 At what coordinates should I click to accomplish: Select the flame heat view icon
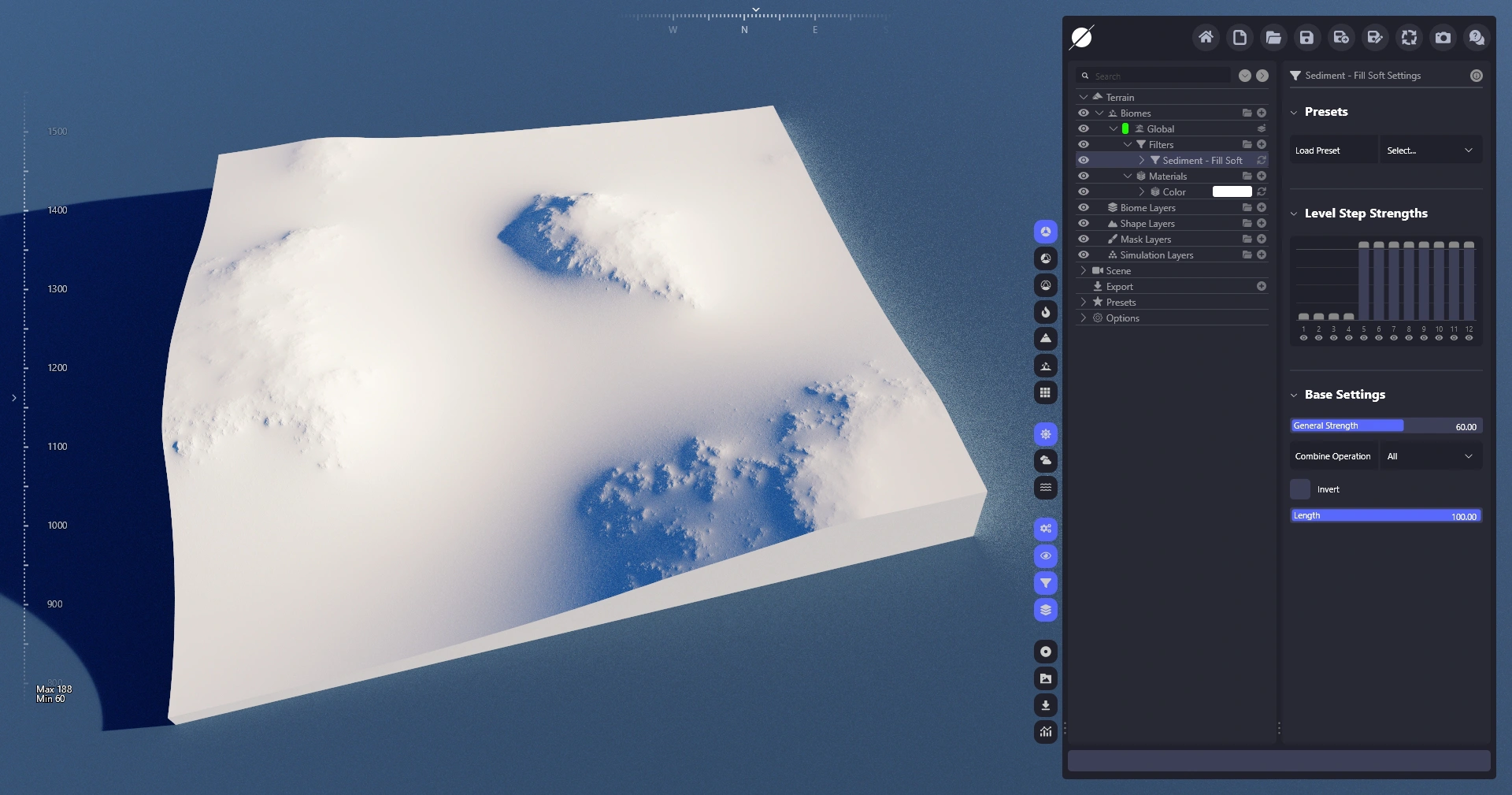[x=1046, y=312]
